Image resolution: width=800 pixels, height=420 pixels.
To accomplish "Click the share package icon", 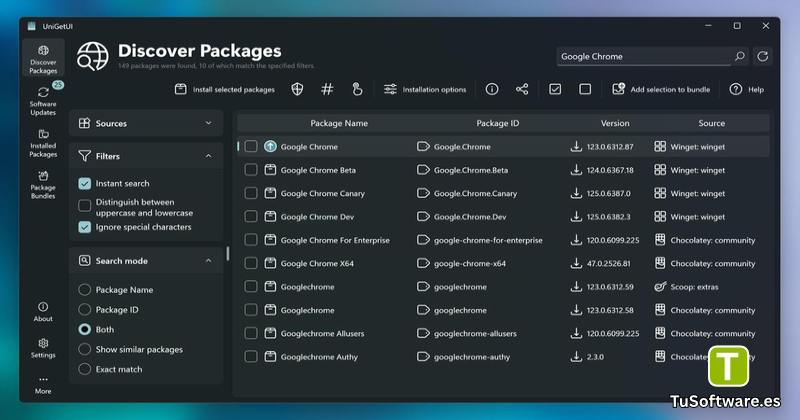I will tap(522, 89).
